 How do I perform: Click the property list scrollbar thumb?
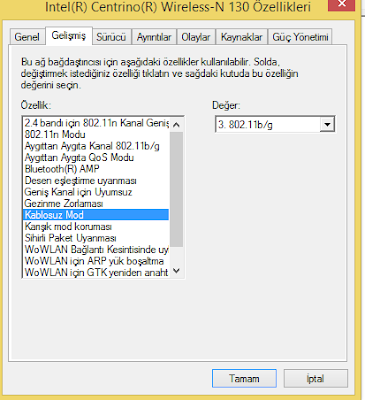[176, 189]
